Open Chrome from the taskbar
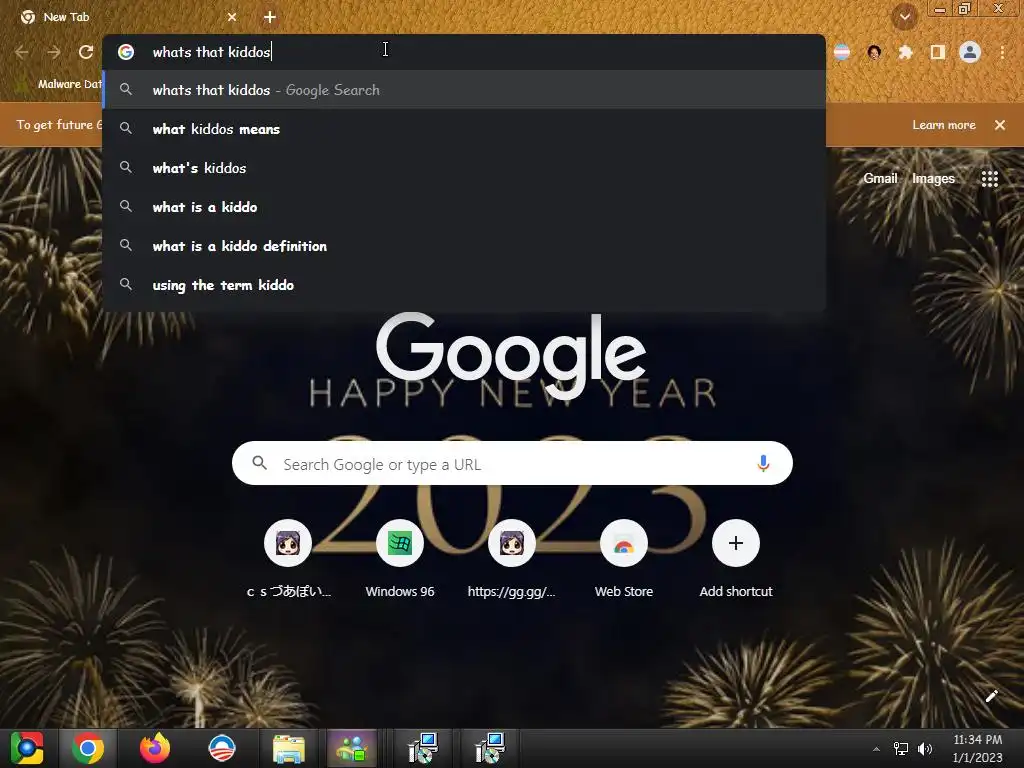The image size is (1024, 768). tap(88, 748)
